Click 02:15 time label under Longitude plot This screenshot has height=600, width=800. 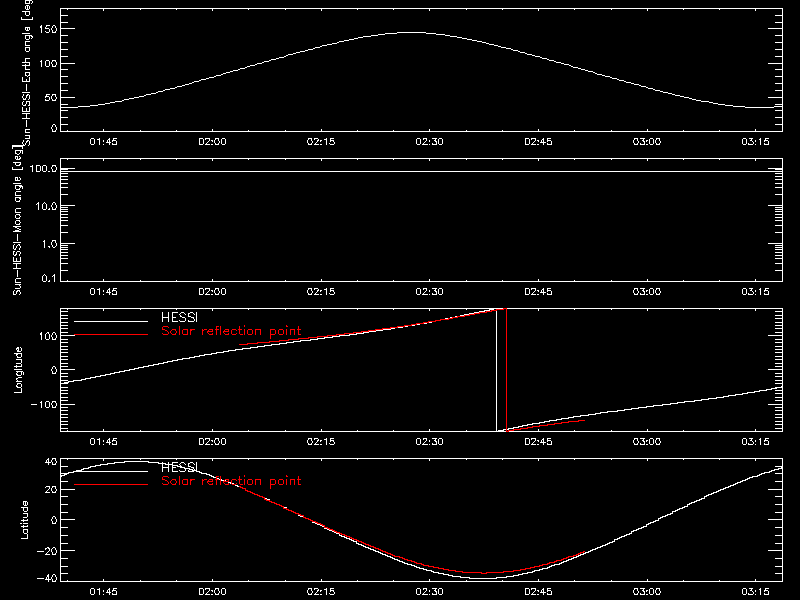[321, 442]
